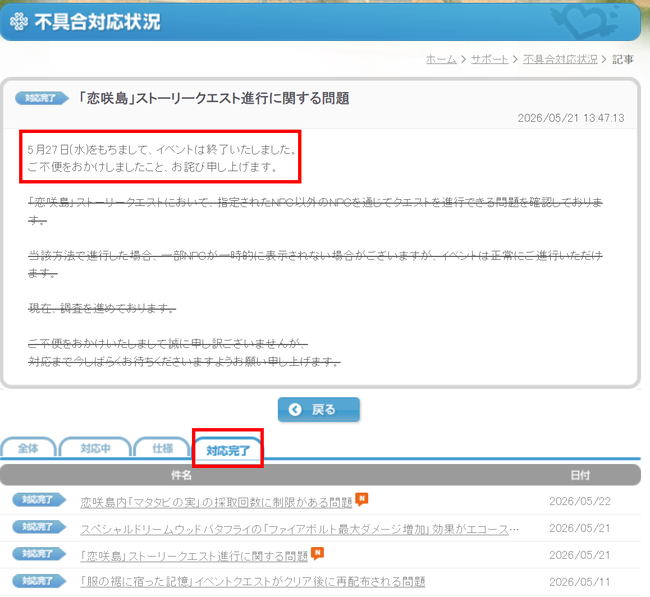Click 対応完了 status badge beside article title

click(42, 98)
